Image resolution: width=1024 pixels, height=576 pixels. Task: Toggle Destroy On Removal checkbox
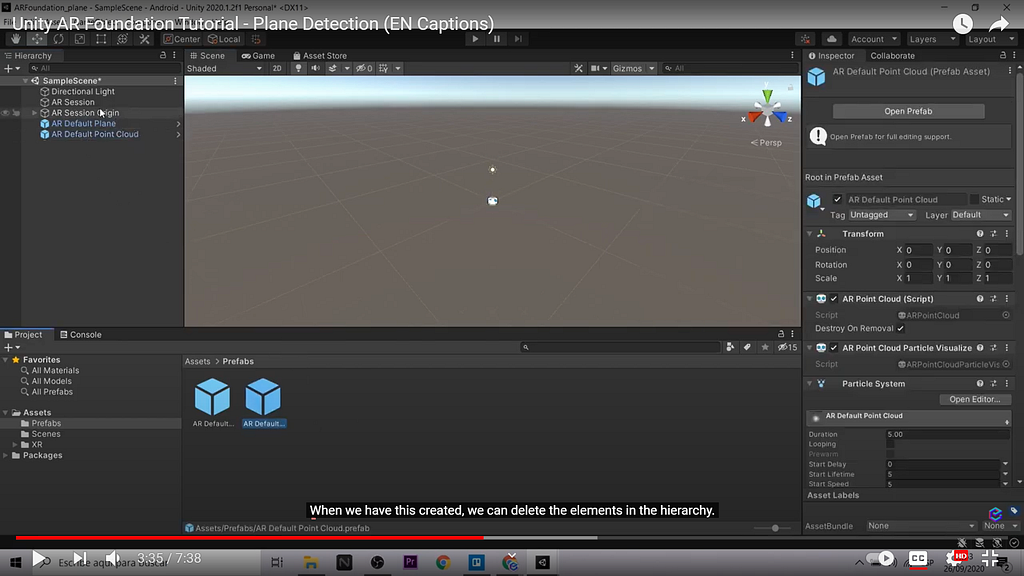coord(901,328)
